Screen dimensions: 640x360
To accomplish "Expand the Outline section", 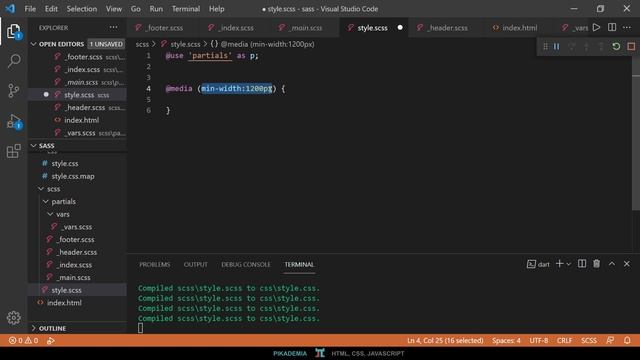I will coord(34,328).
